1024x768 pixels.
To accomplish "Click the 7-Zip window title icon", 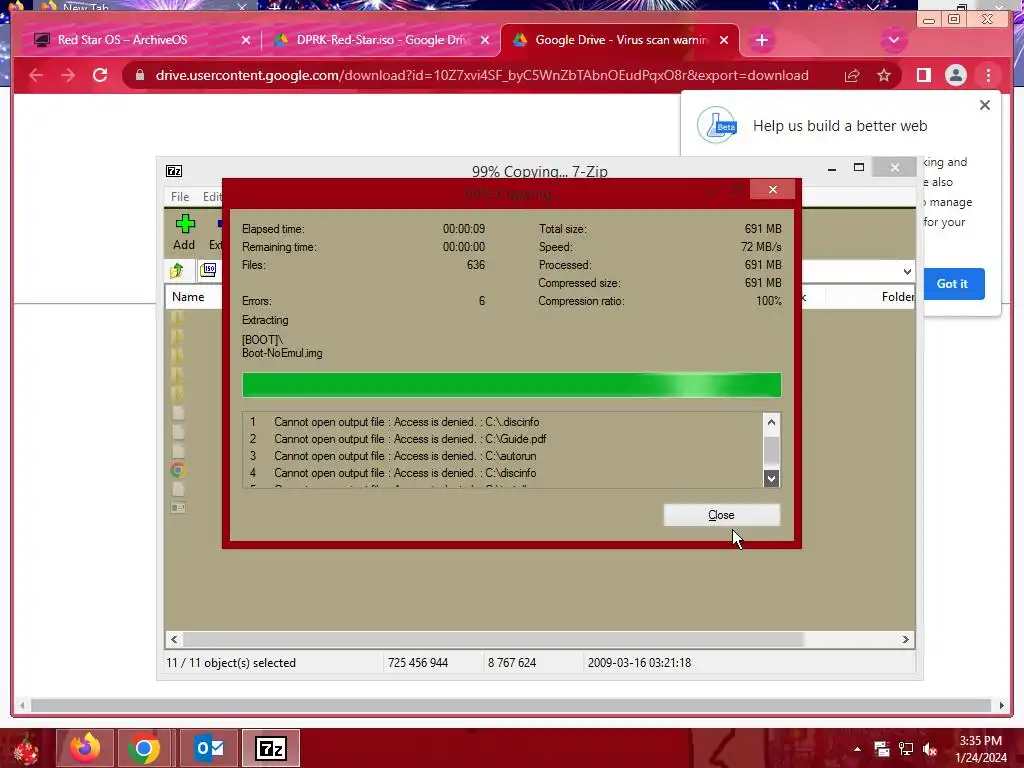I will point(174,171).
